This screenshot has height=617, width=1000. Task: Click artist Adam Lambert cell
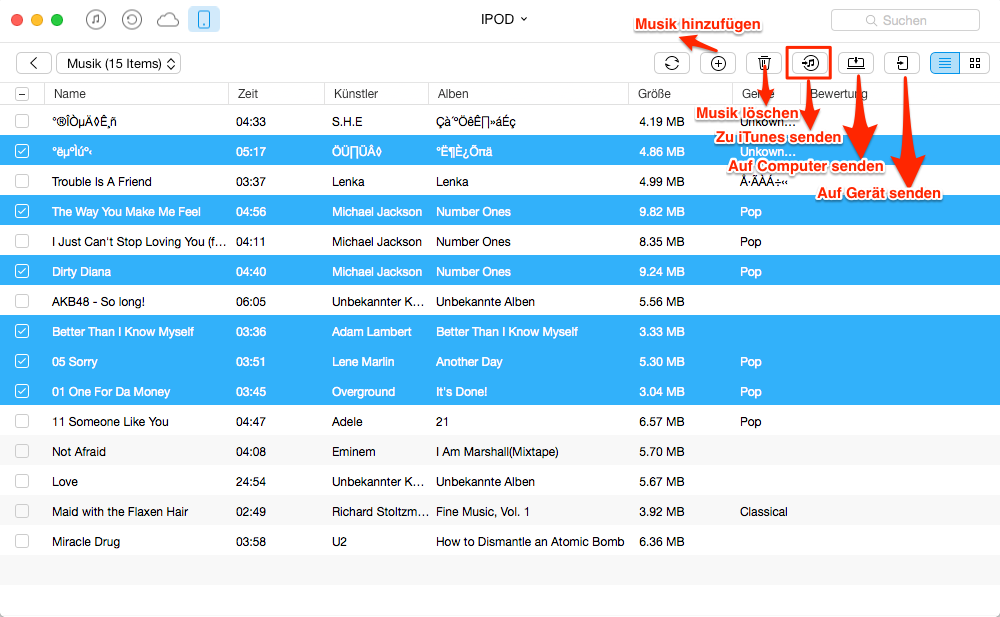pos(371,332)
